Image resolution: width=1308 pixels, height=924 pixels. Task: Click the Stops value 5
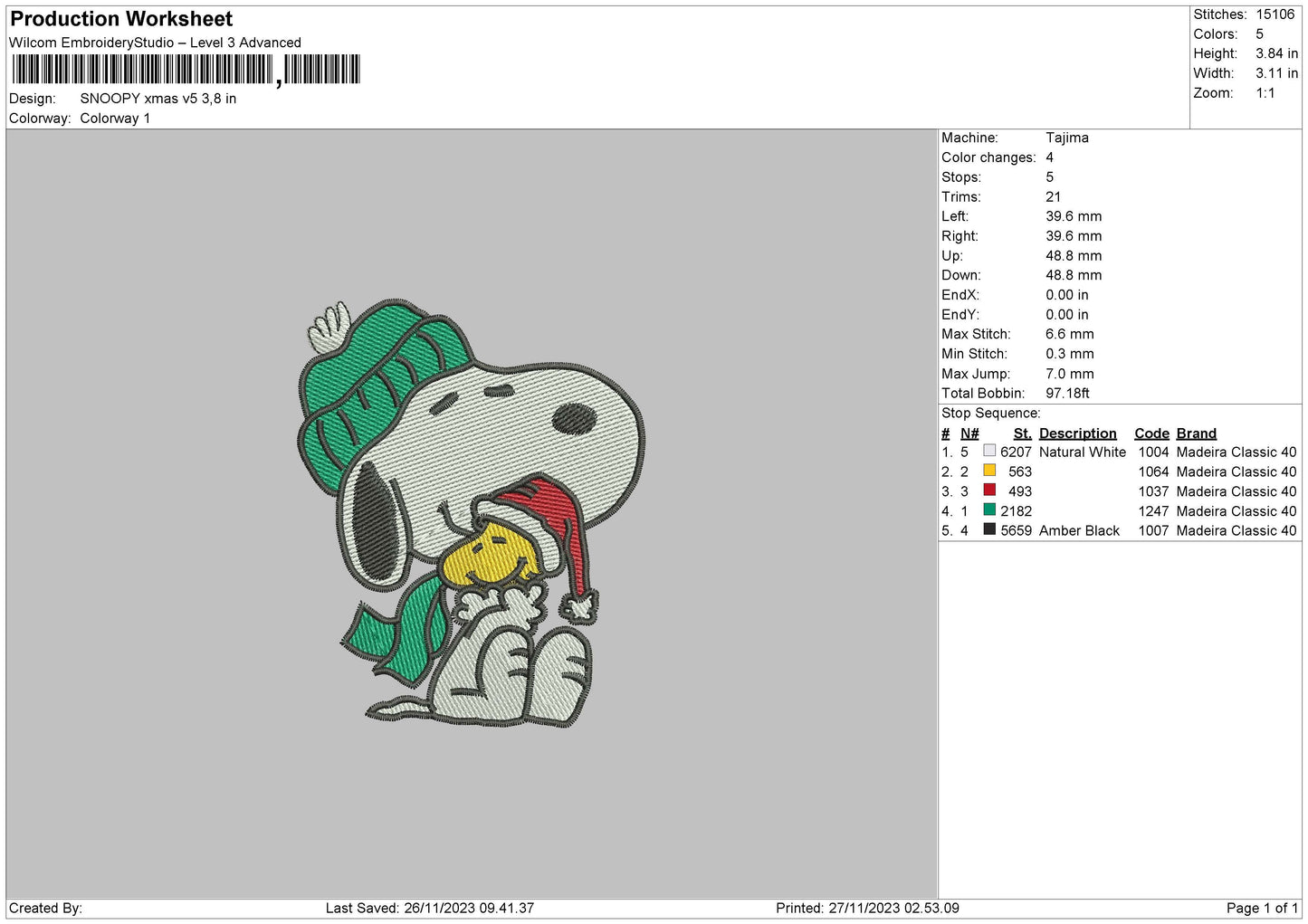[1050, 177]
